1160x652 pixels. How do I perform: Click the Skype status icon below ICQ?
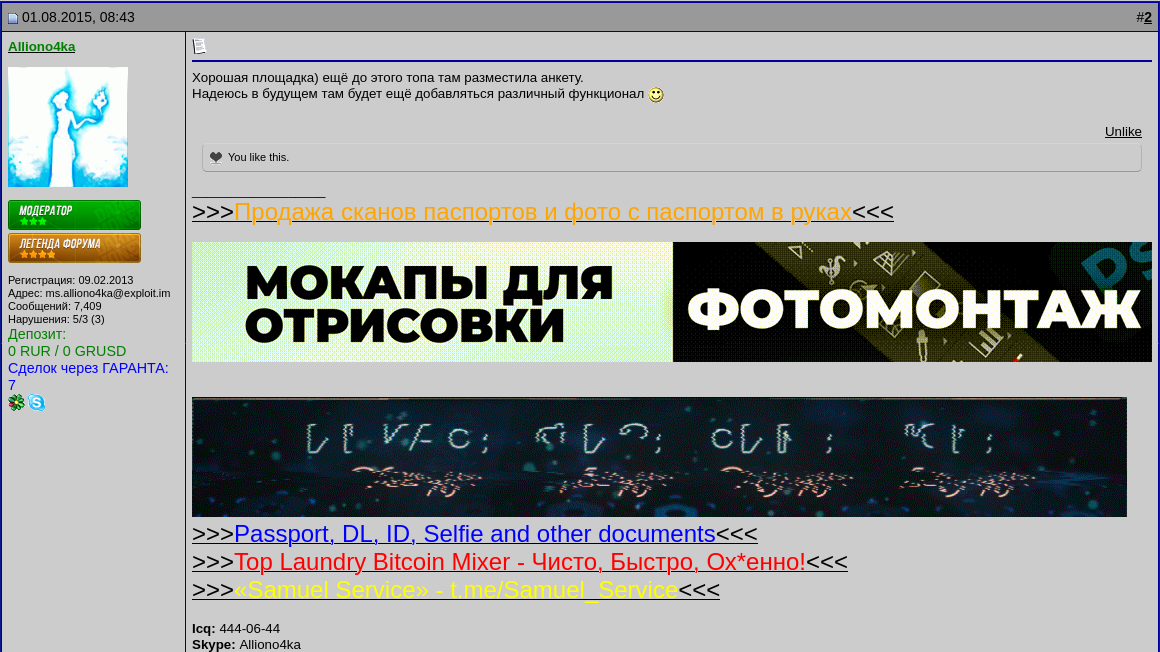36,402
